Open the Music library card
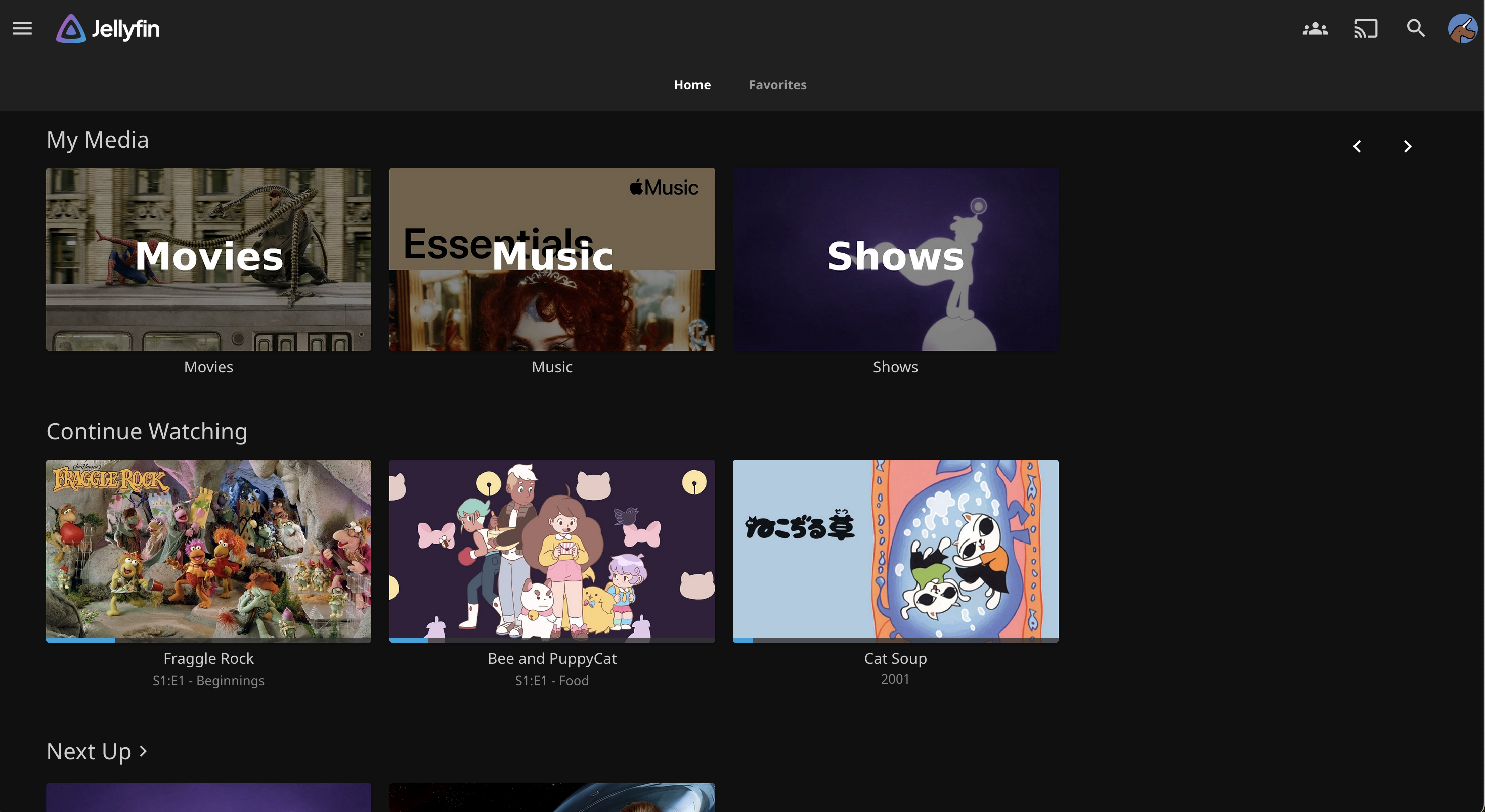This screenshot has height=812, width=1485. (552, 259)
